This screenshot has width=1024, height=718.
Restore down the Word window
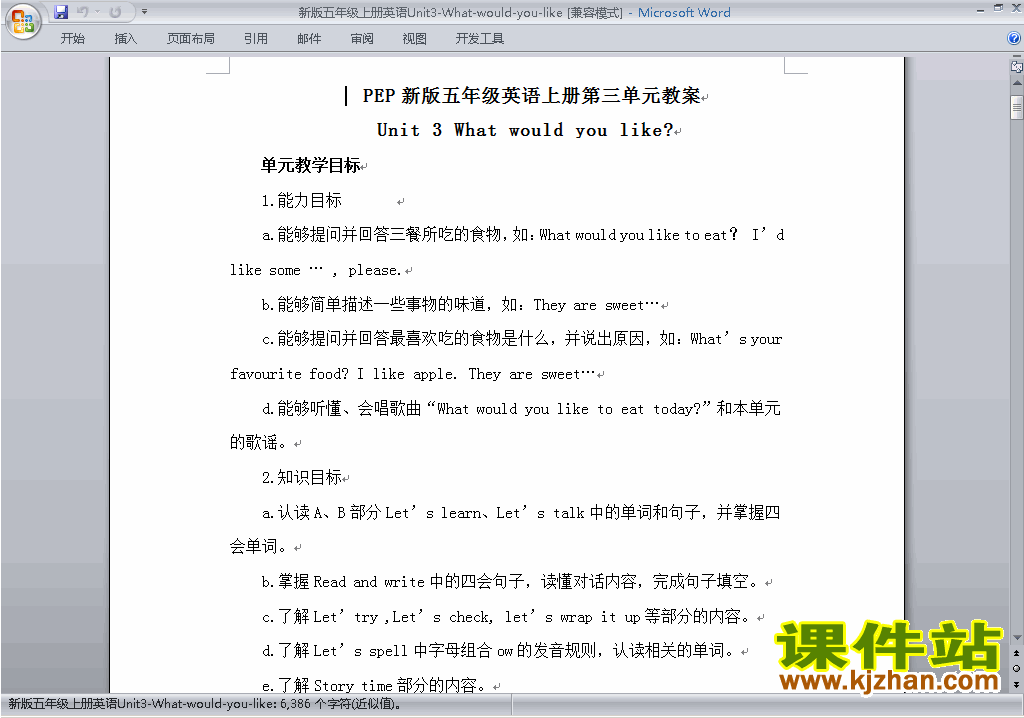coord(999,9)
